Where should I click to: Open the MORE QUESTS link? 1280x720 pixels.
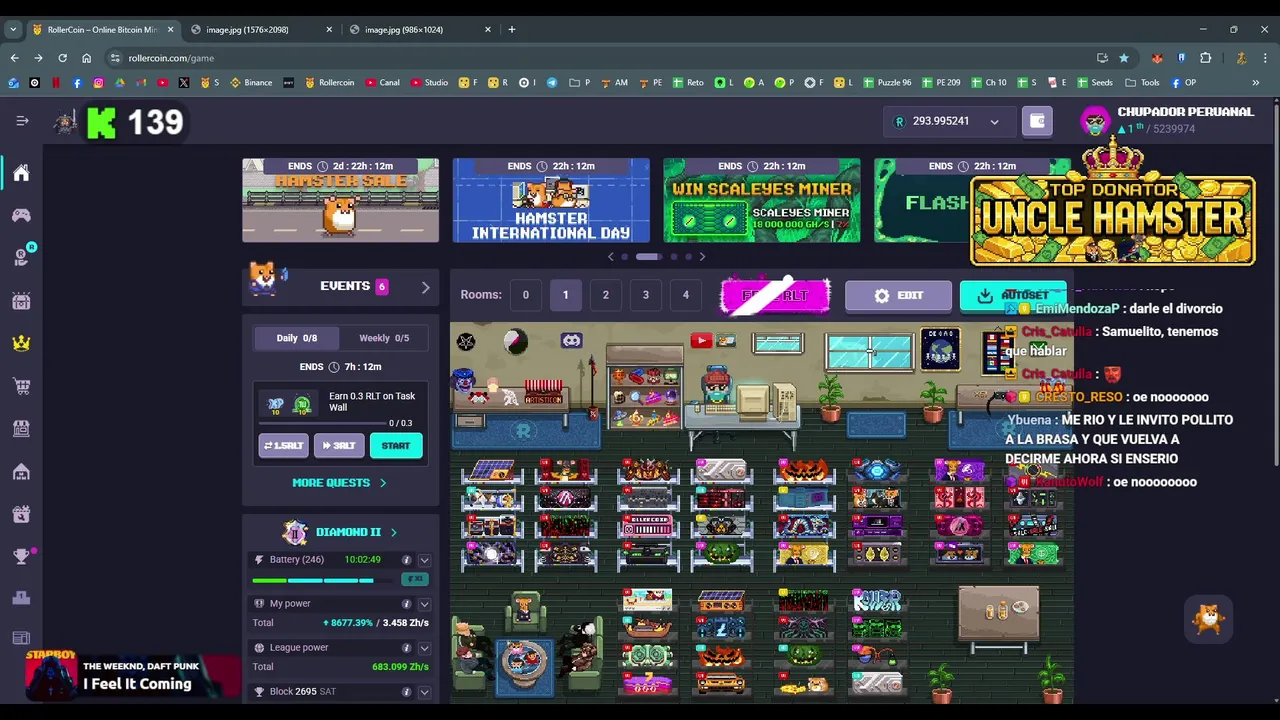point(339,483)
